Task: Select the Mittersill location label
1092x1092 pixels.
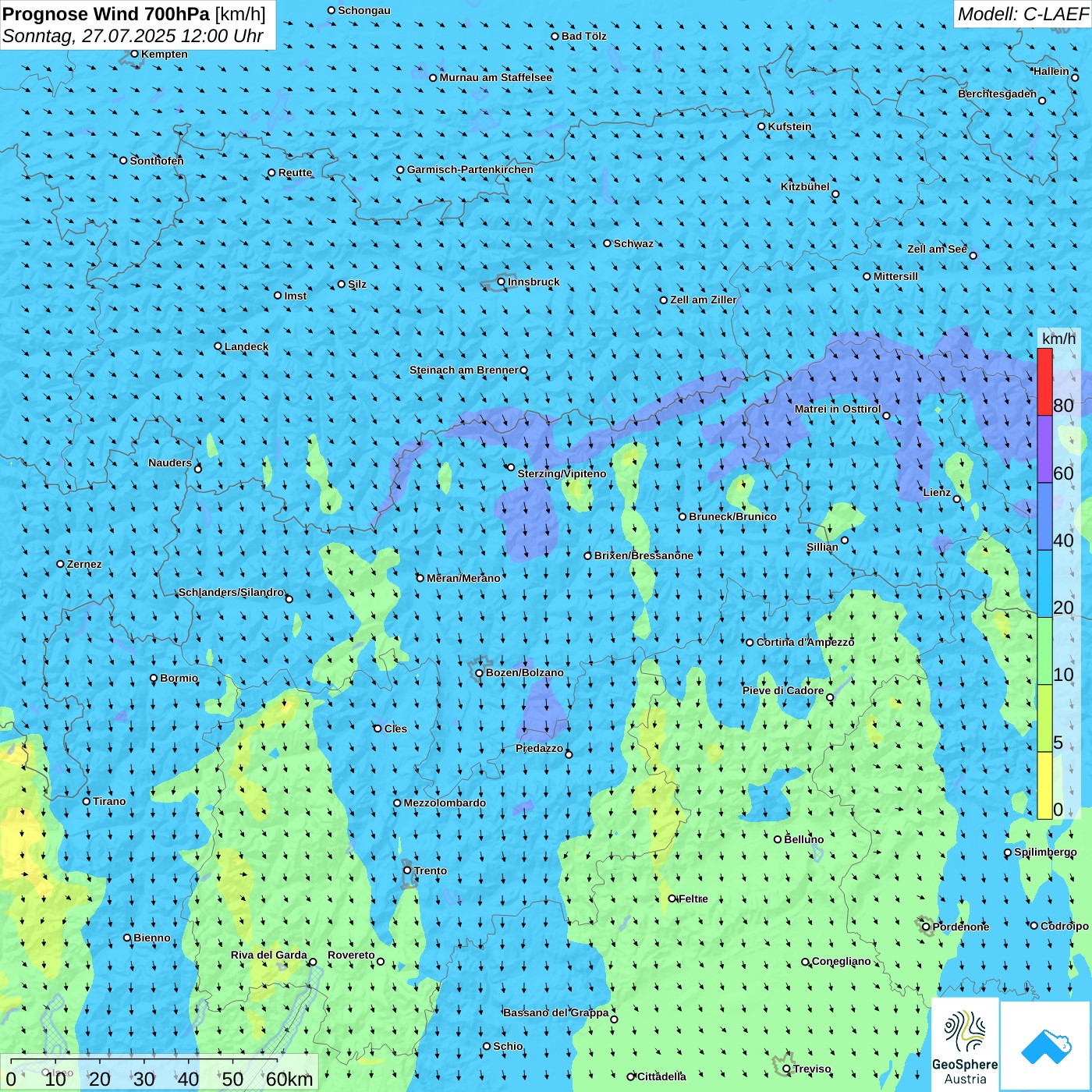Action: click(x=895, y=276)
